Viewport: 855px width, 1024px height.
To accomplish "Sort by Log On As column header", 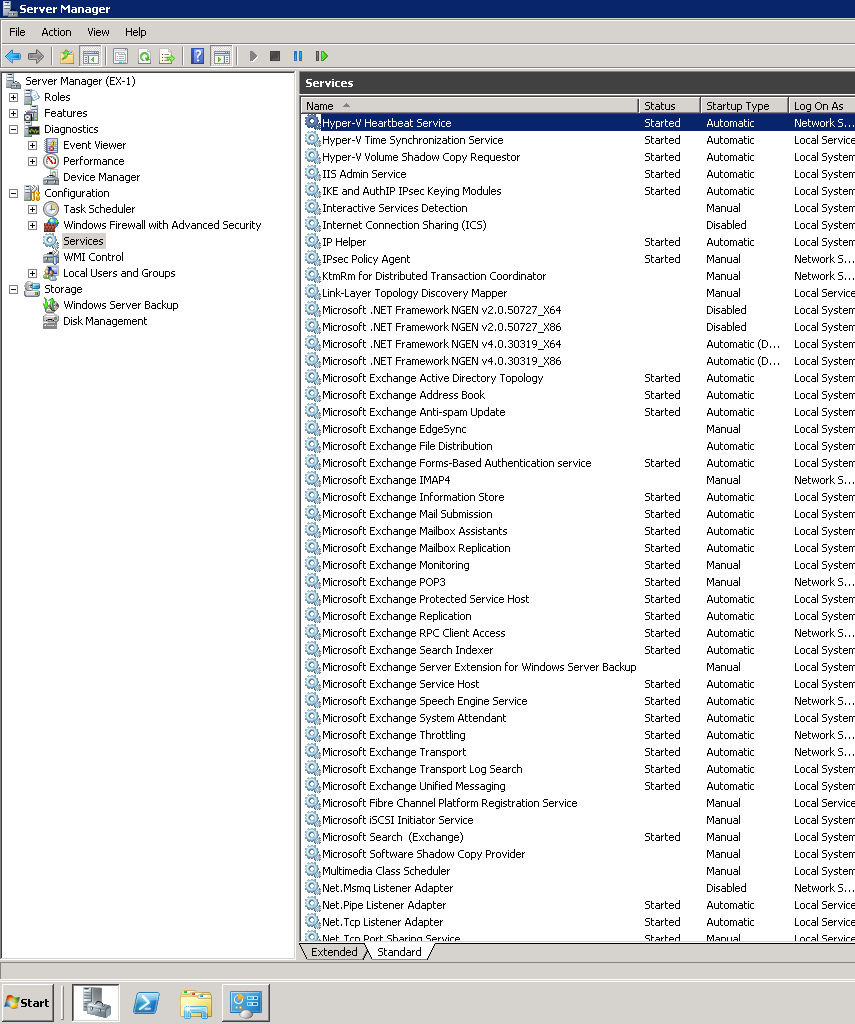I will point(822,106).
